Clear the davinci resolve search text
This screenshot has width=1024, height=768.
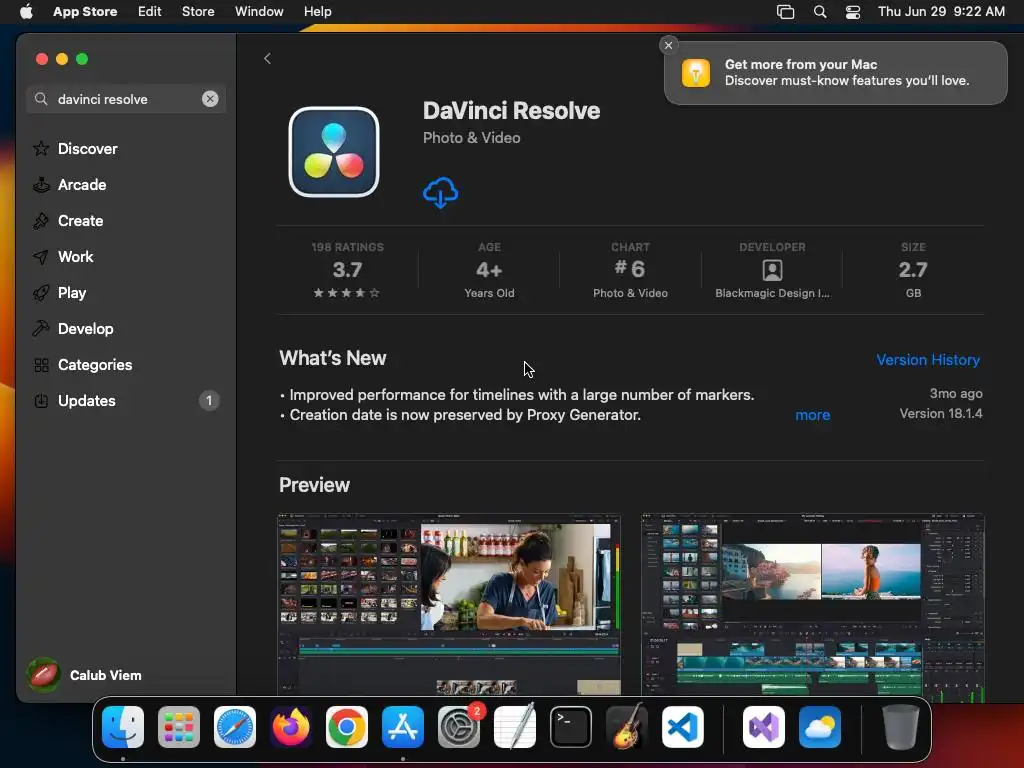tap(210, 99)
